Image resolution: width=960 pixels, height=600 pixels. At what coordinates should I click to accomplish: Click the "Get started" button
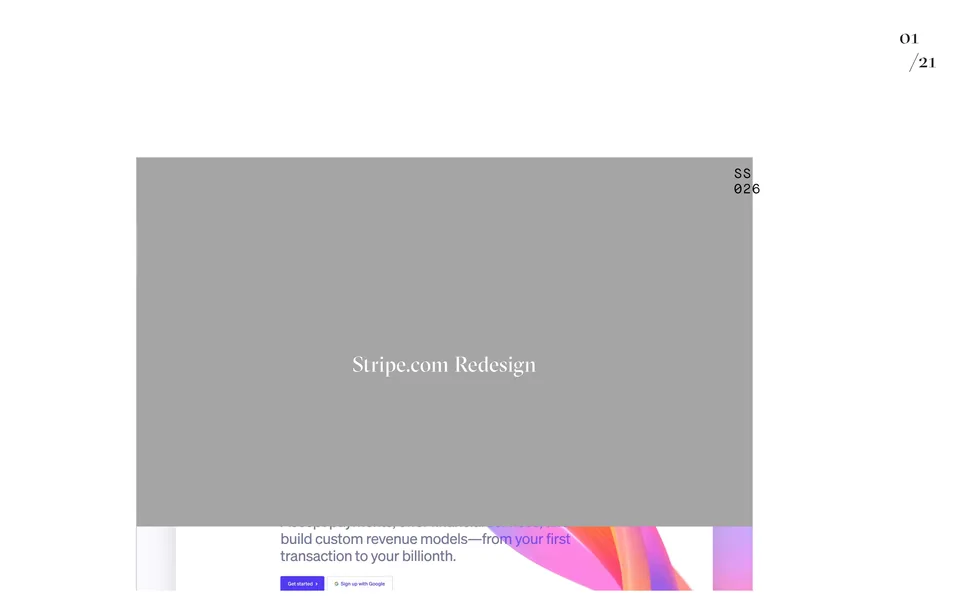302,583
